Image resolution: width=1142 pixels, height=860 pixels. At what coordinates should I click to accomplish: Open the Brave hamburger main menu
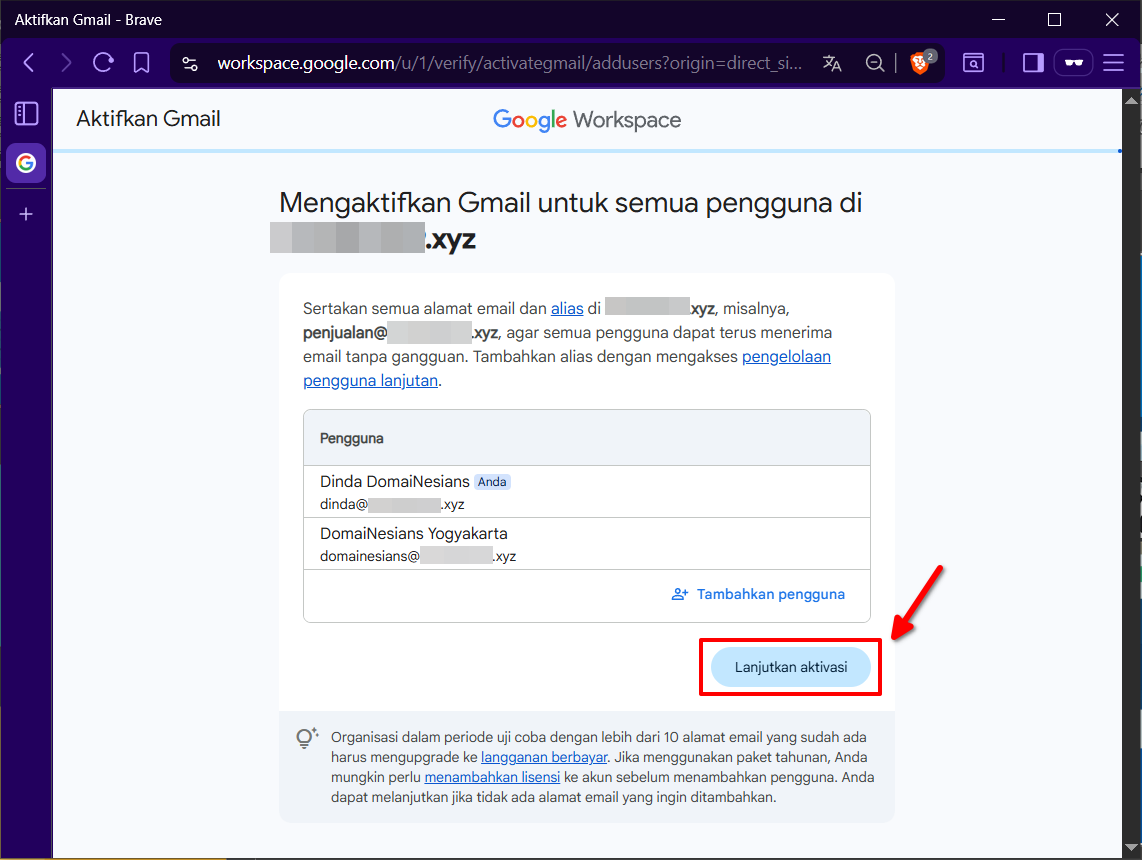tap(1114, 63)
